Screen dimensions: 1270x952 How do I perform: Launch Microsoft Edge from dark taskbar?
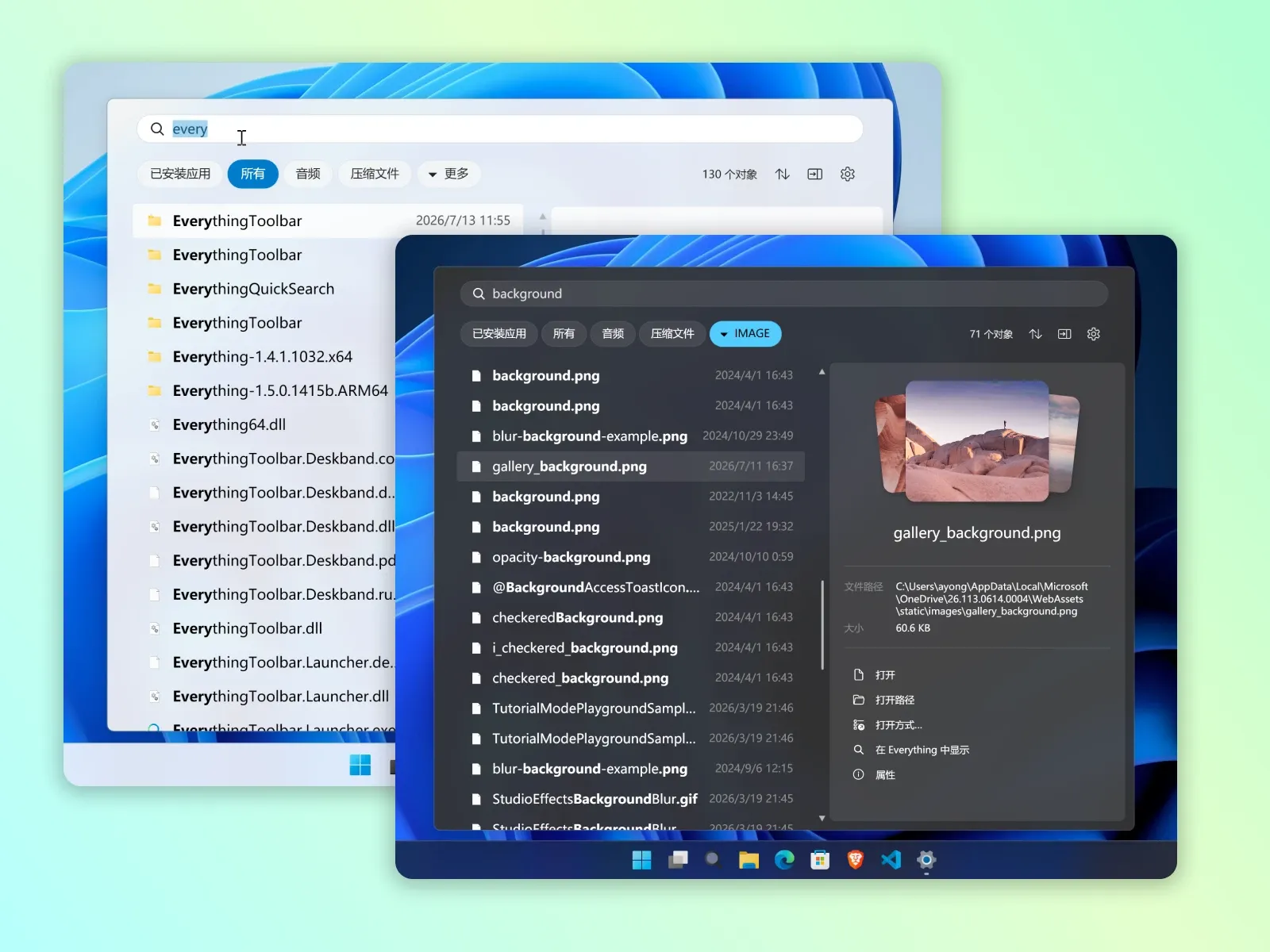point(784,860)
